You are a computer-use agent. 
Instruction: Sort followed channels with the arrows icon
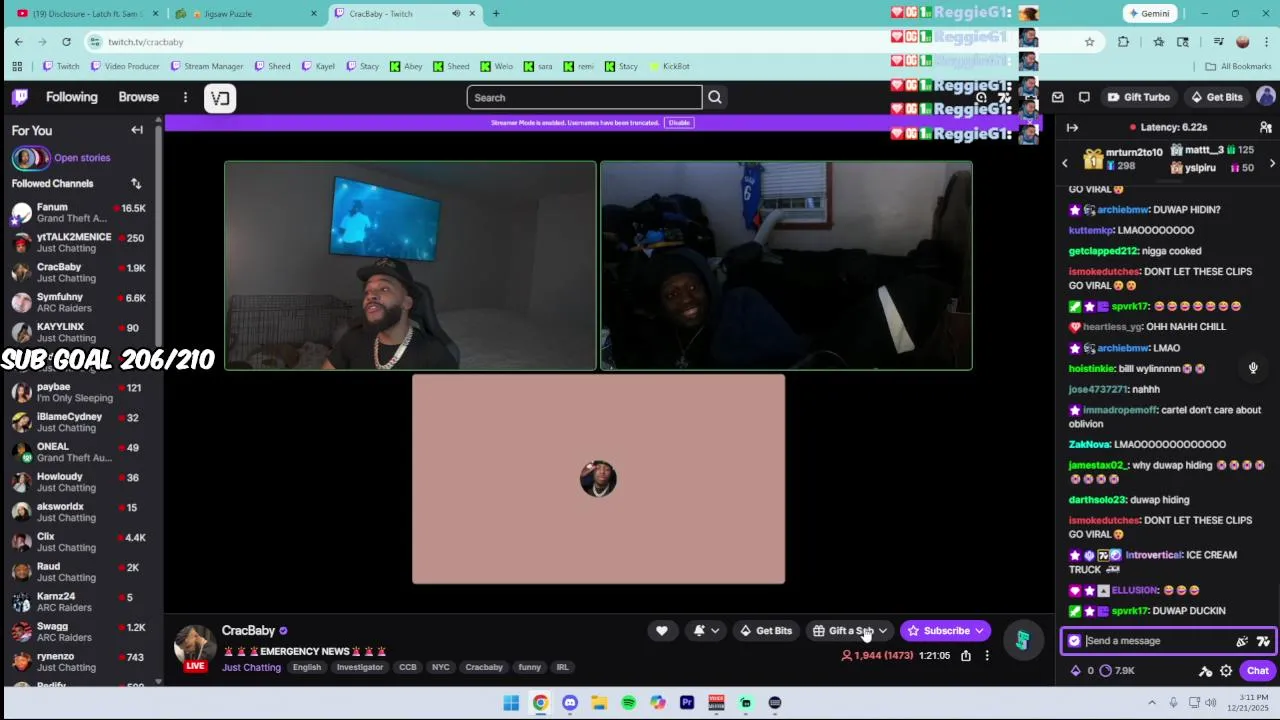(x=136, y=184)
